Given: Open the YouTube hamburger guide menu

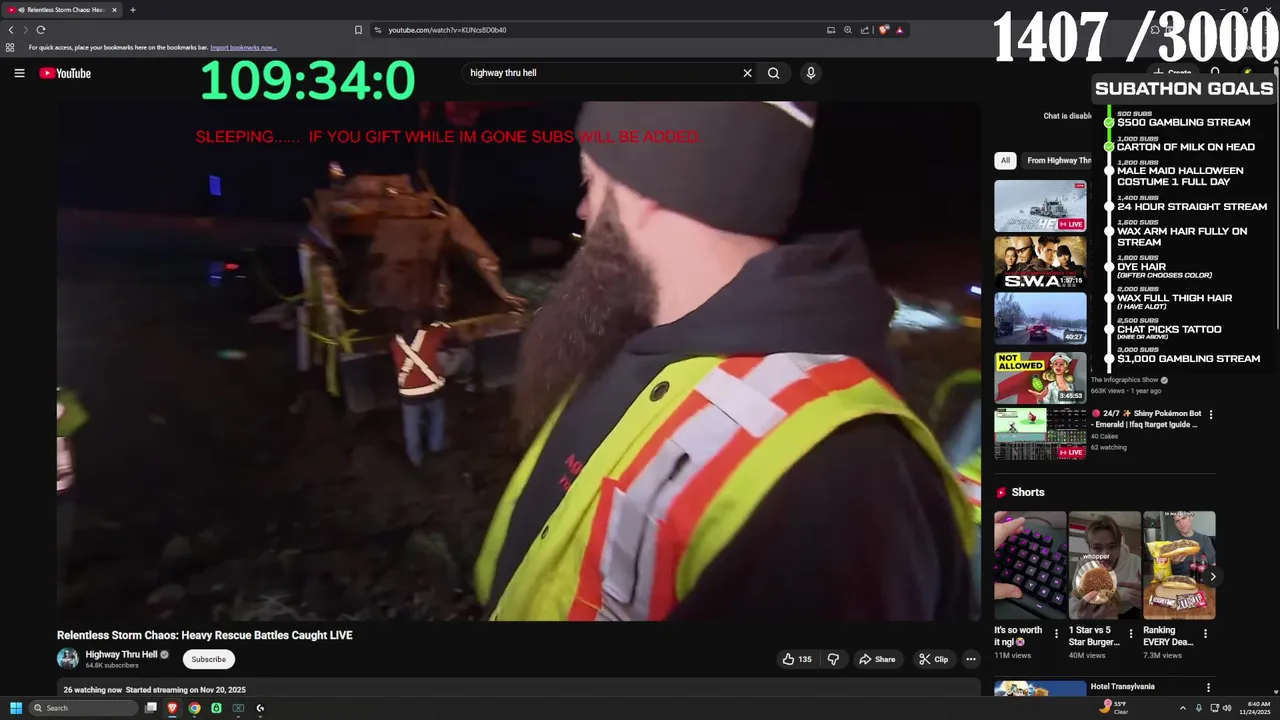Looking at the screenshot, I should (x=19, y=73).
